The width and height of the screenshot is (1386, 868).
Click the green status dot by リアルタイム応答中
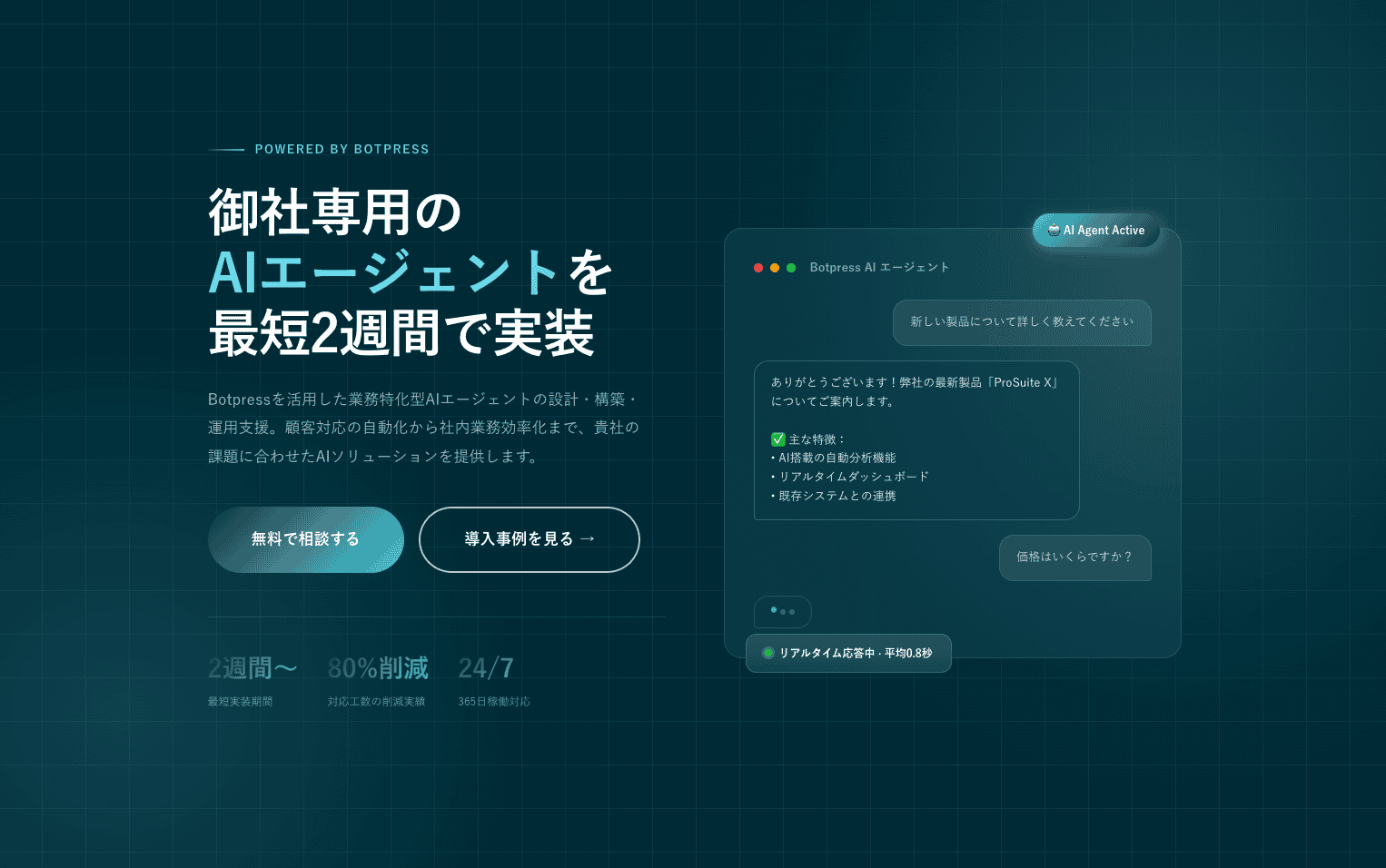[767, 653]
